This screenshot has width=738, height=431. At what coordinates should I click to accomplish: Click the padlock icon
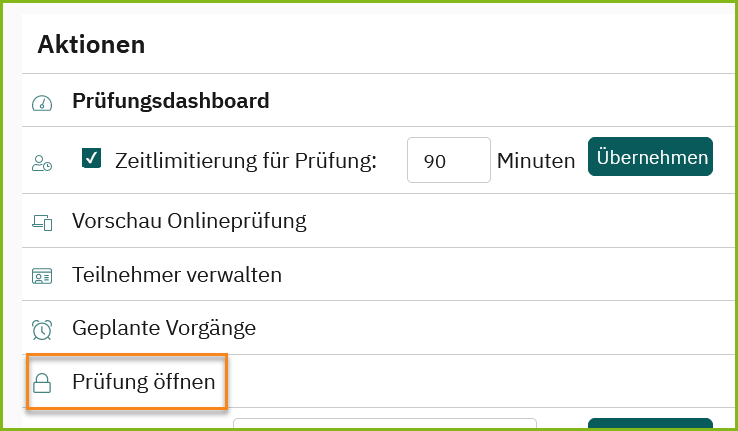(42, 383)
